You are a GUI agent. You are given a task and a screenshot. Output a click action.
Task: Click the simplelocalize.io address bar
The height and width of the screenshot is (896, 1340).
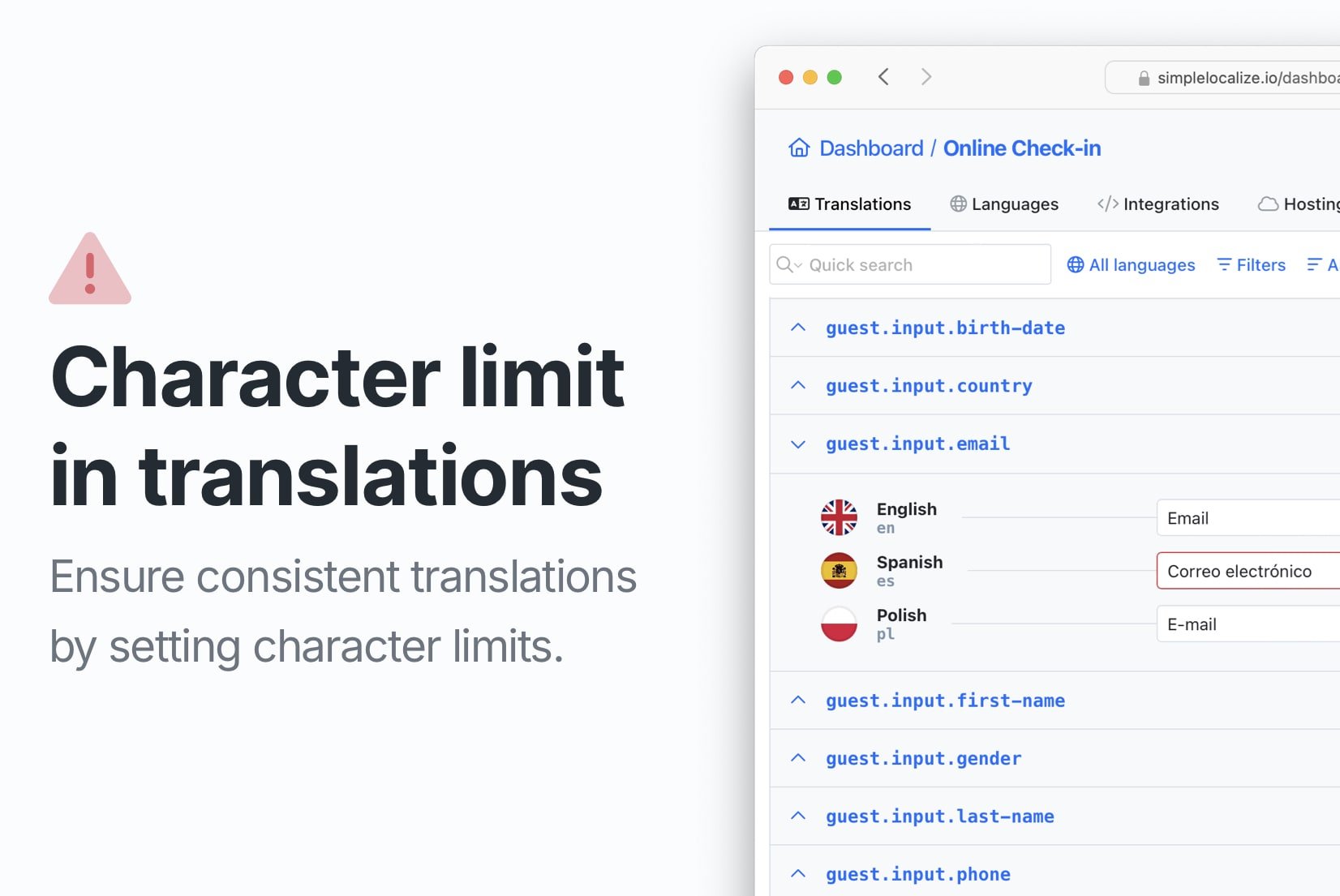(x=1222, y=78)
